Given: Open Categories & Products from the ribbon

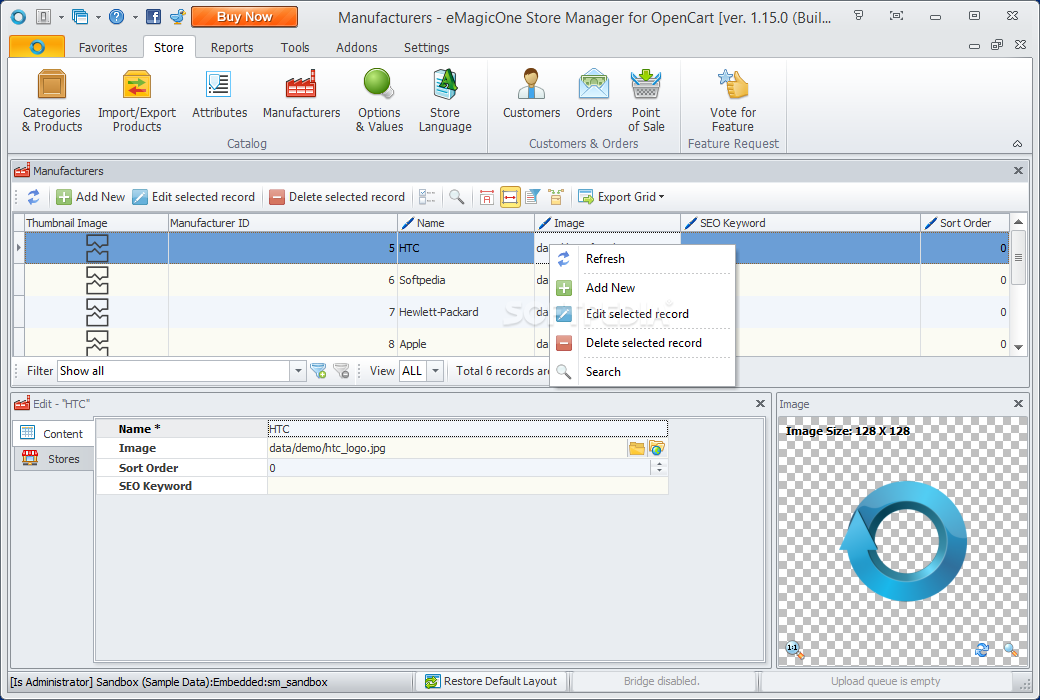Looking at the screenshot, I should (x=52, y=101).
